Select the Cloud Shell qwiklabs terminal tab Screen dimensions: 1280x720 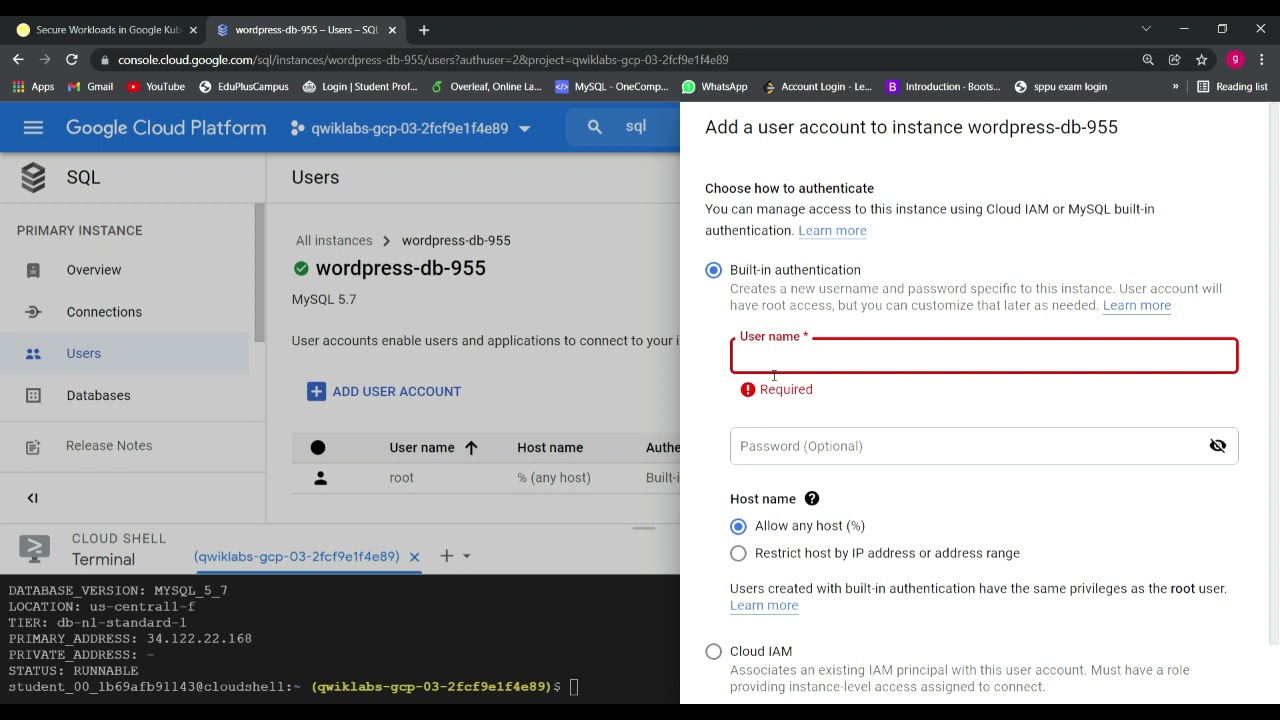tap(297, 557)
